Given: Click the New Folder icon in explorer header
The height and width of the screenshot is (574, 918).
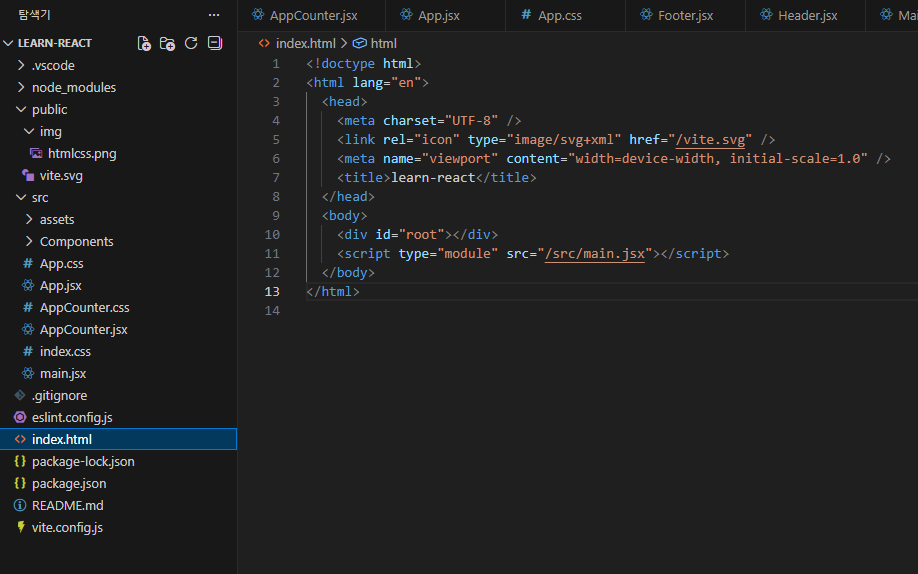Looking at the screenshot, I should pos(167,43).
